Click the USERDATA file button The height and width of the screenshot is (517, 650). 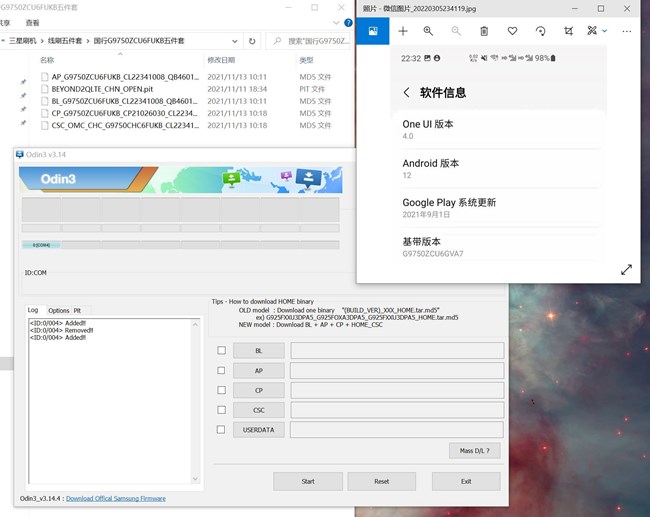coord(259,430)
